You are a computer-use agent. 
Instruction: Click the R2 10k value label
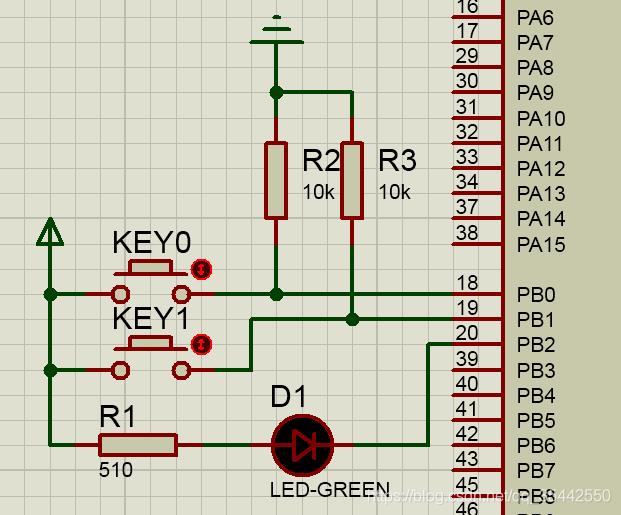pyautogui.click(x=318, y=192)
